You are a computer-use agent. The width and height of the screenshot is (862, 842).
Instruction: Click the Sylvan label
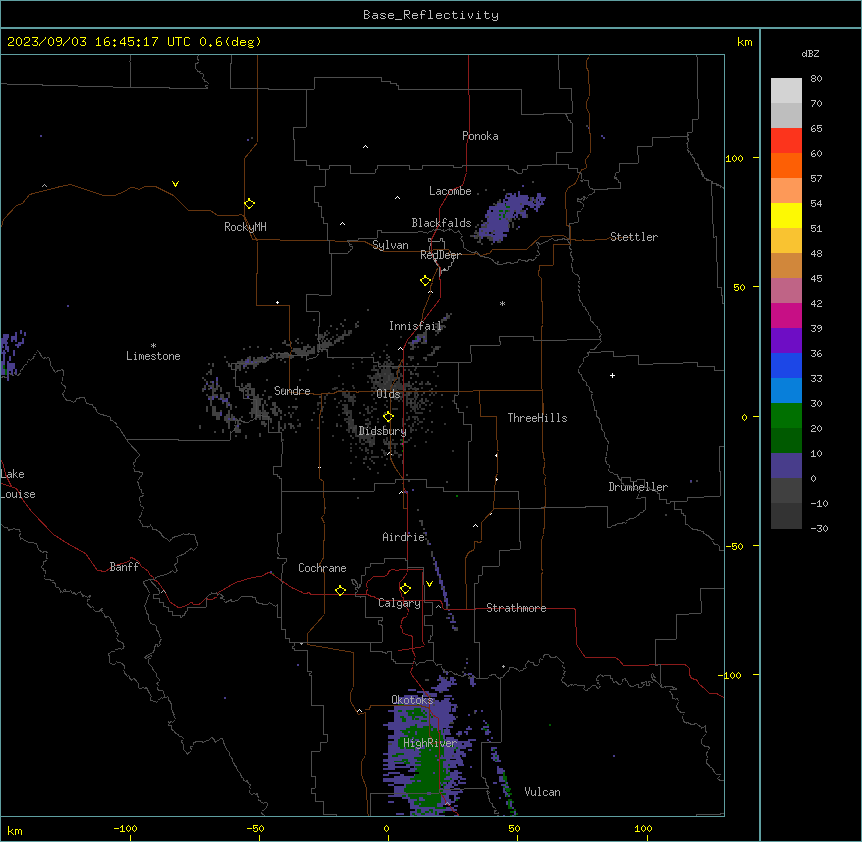pyautogui.click(x=390, y=246)
